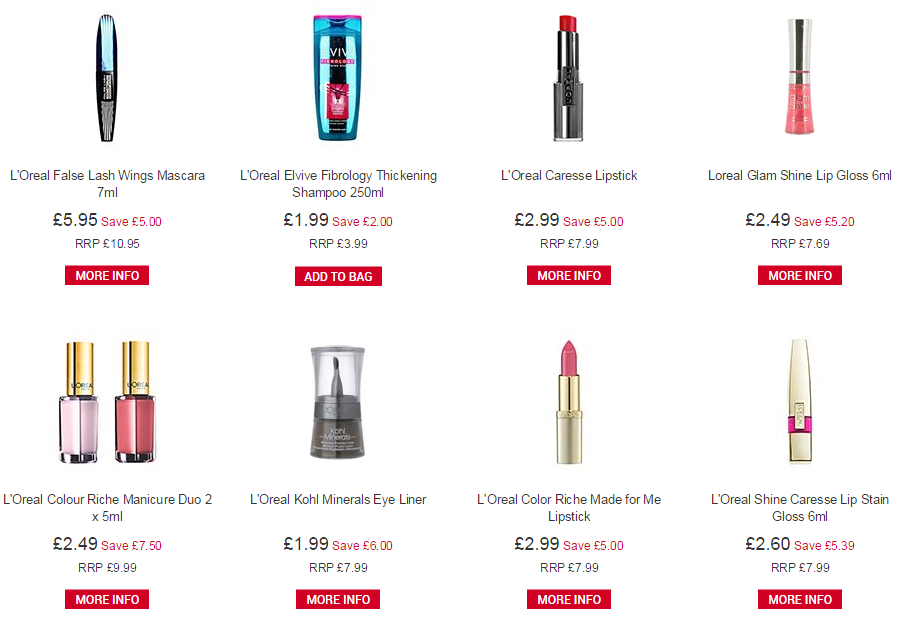899x622 pixels.
Task: Add the Elvive Fibrology shampoo to bag
Action: [x=338, y=276]
